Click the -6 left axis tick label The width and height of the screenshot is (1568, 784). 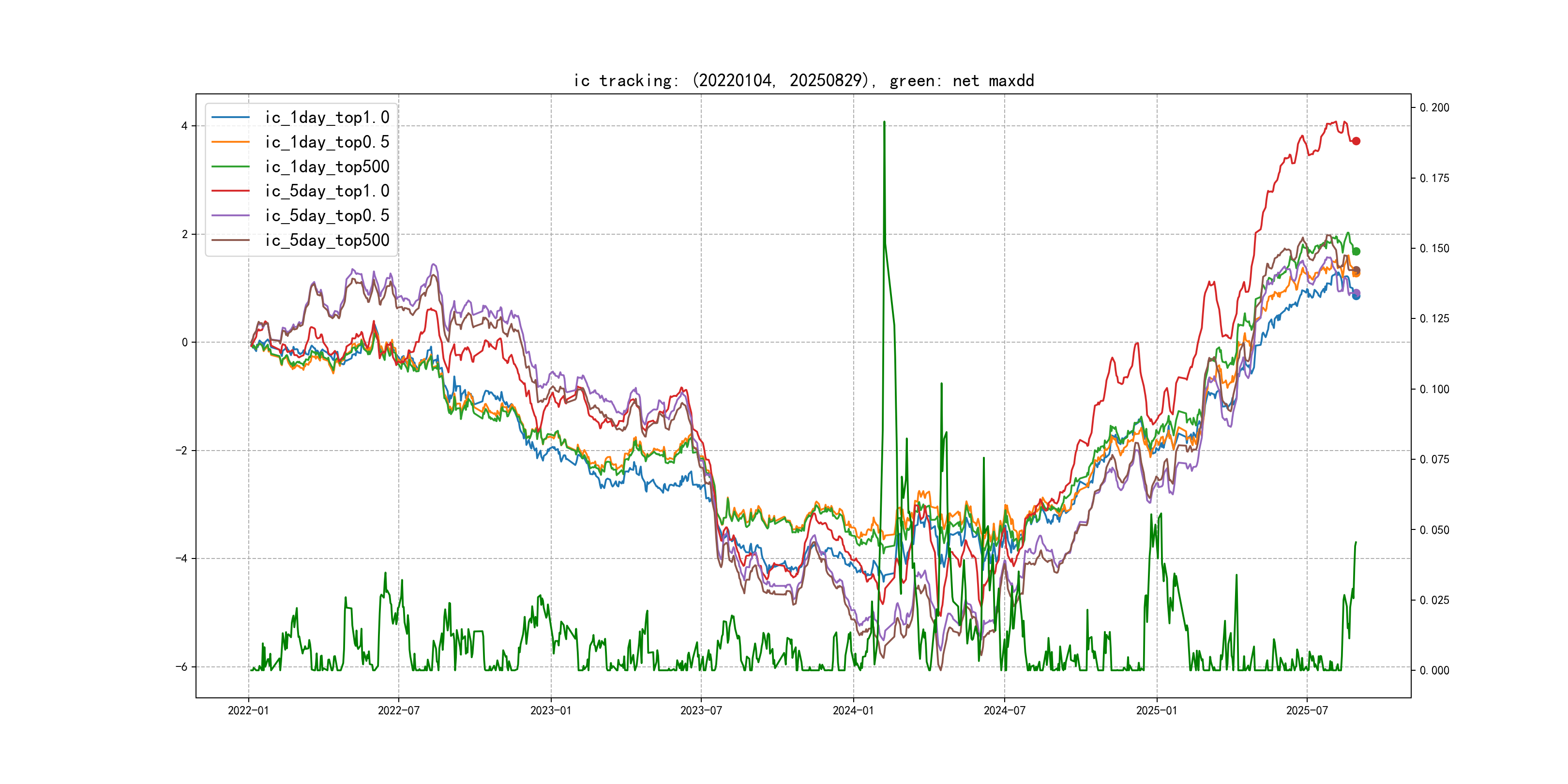pos(181,666)
